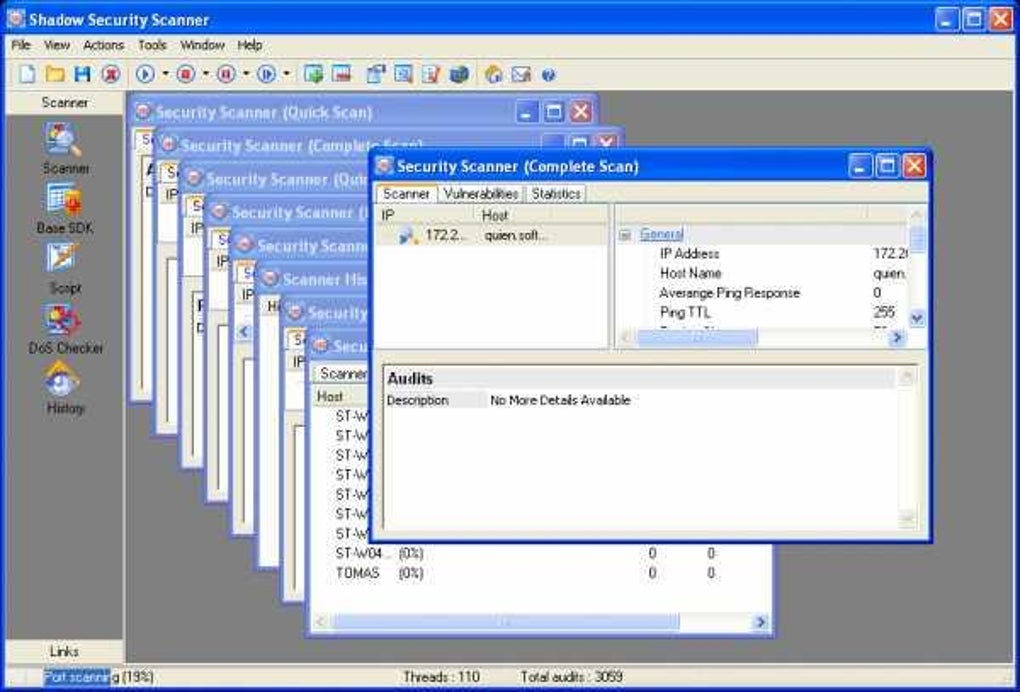Open the Tools menu
Viewport: 1020px width, 692px height.
(152, 45)
